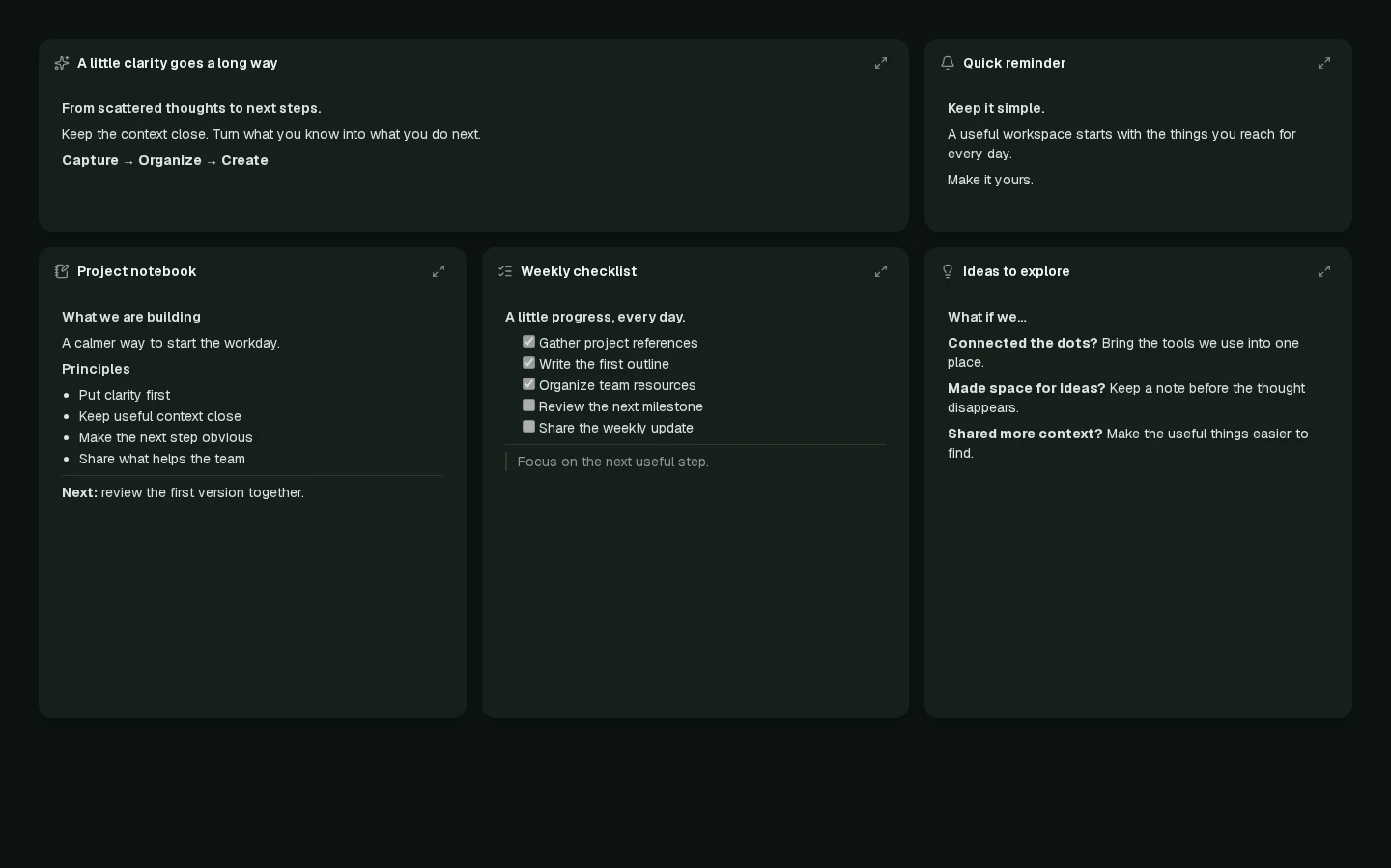Screen dimensions: 1391x868
Task: Expand the Project notebook card
Action: 439,271
